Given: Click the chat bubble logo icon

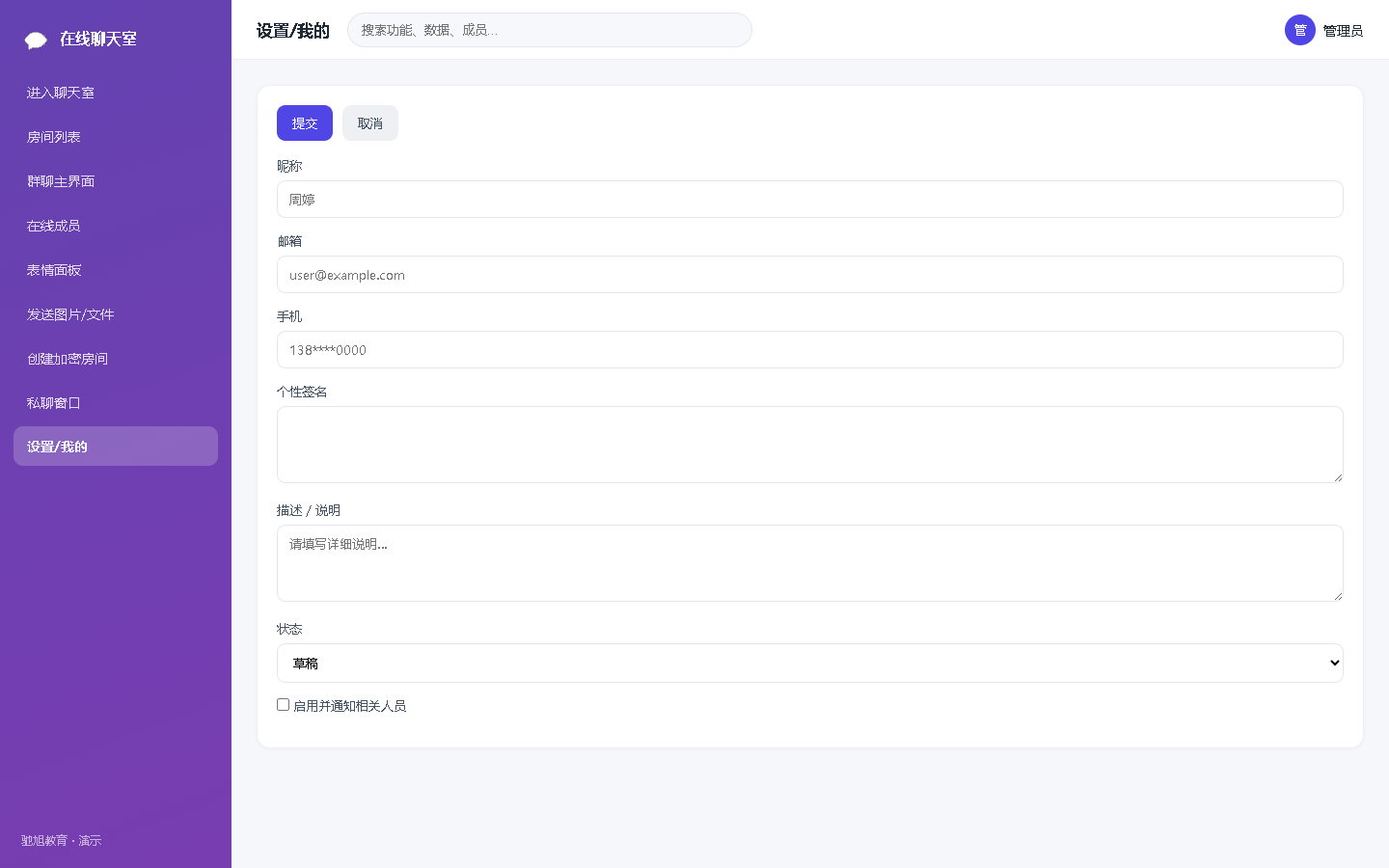Looking at the screenshot, I should tap(36, 40).
